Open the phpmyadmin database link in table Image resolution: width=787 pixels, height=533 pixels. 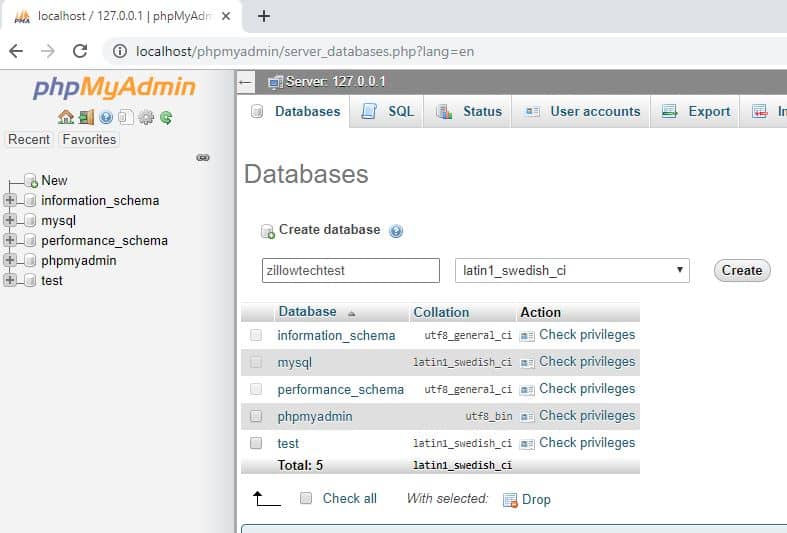(x=315, y=417)
